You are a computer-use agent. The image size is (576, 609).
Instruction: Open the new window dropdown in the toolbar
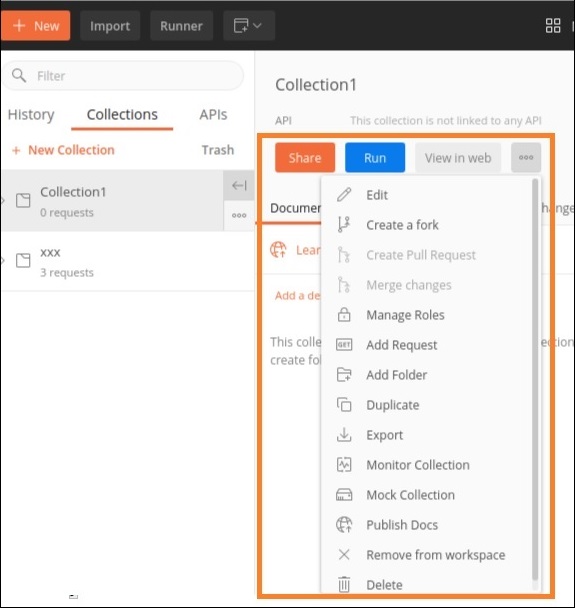(249, 26)
